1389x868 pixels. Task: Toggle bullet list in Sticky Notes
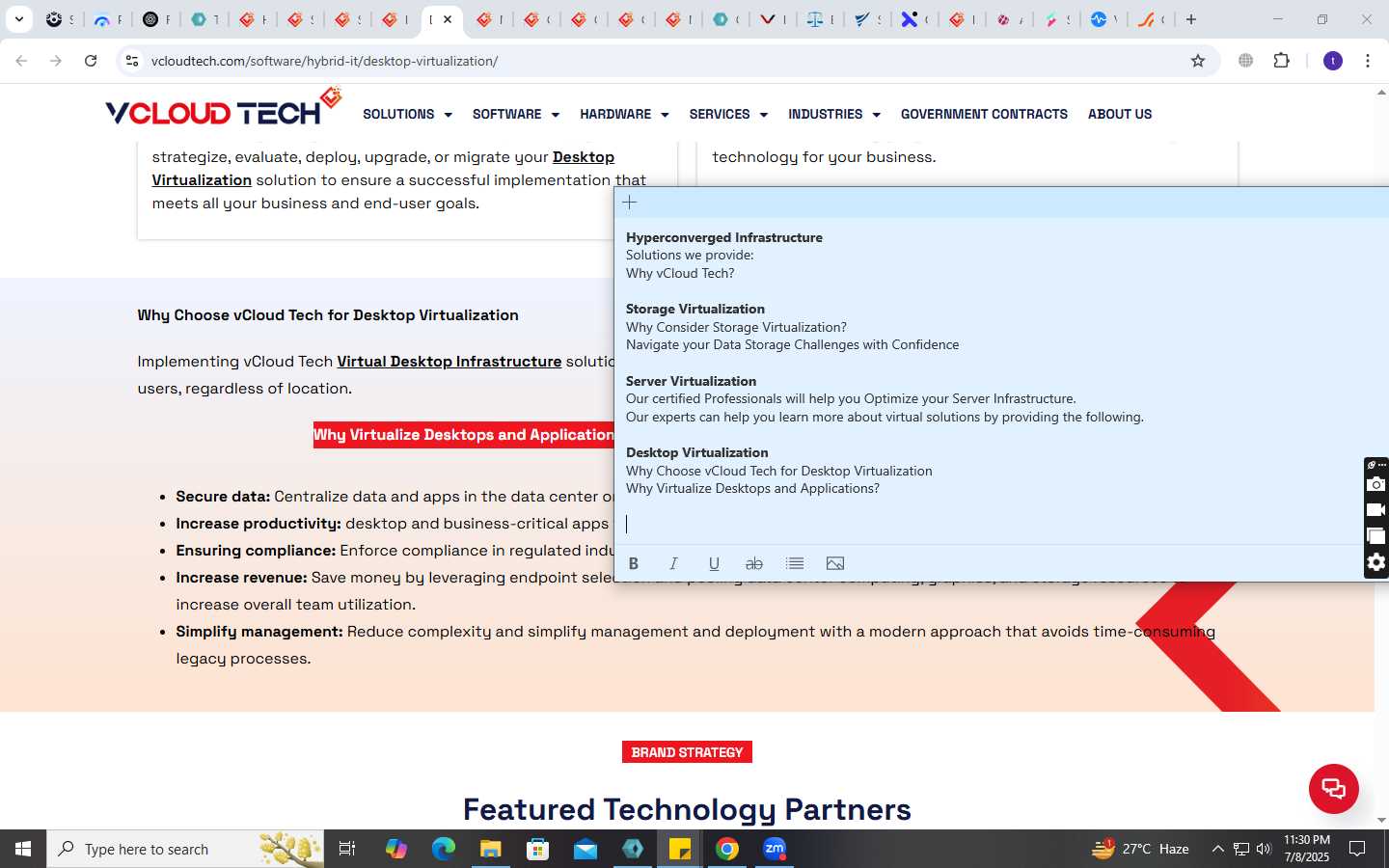pos(795,563)
